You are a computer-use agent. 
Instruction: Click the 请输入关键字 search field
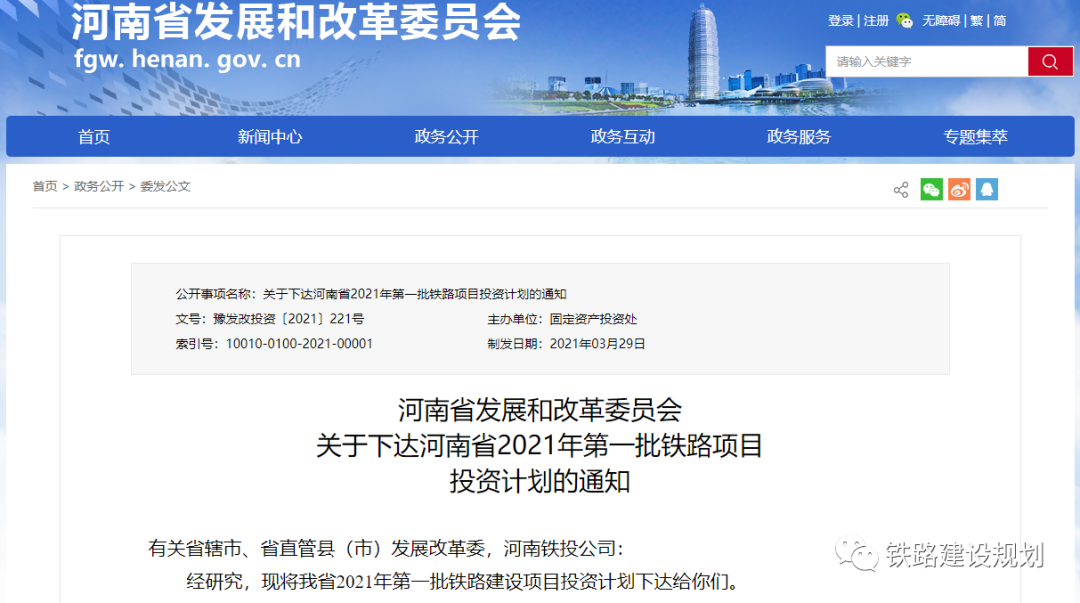[x=926, y=62]
